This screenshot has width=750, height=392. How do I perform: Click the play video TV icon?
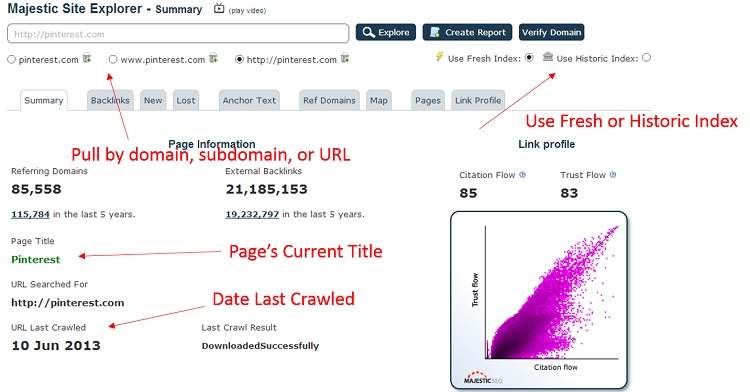[219, 8]
